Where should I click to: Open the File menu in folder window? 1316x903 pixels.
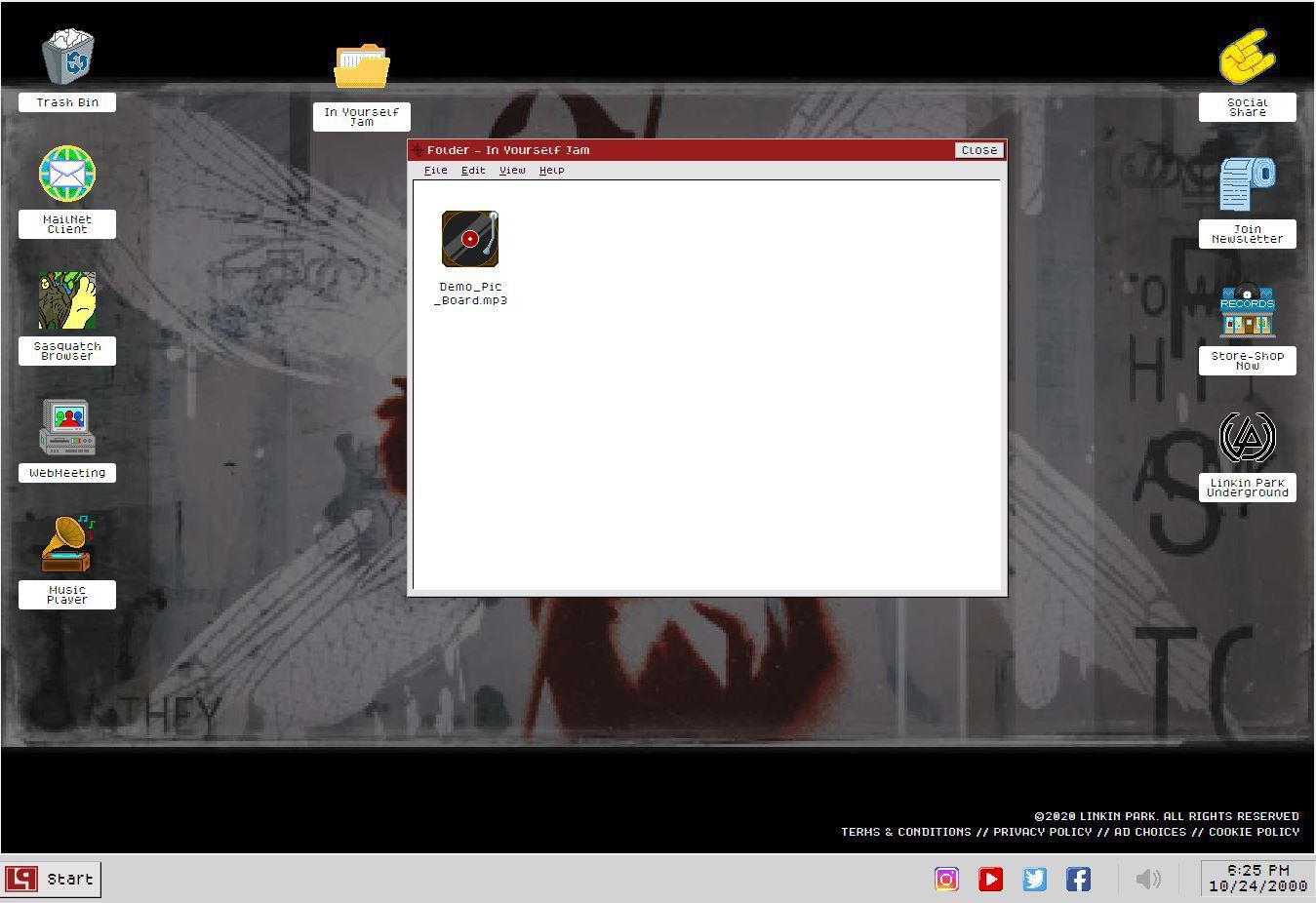click(435, 170)
